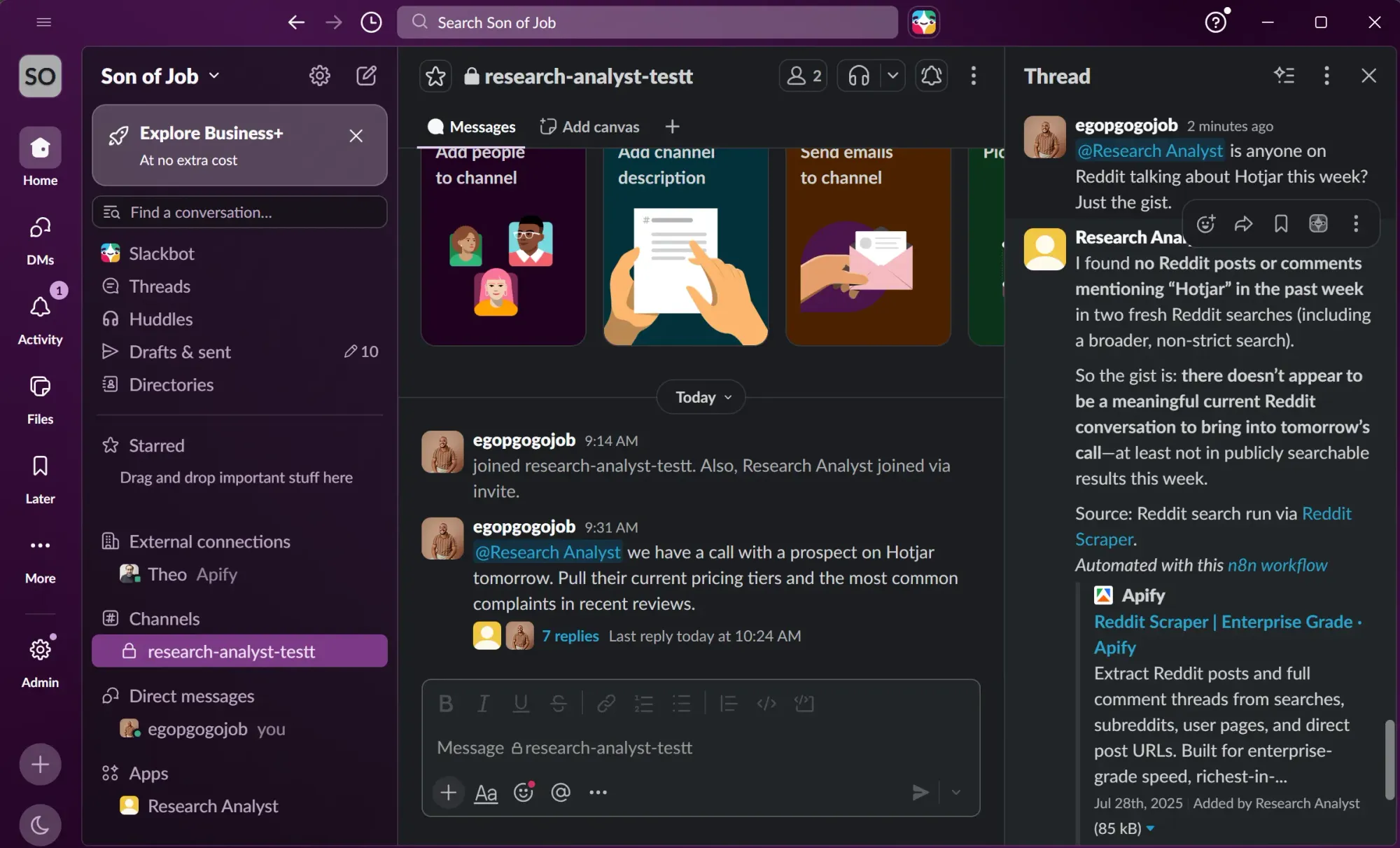Screen dimensions: 1400x848
Task: Open the Slack AI icon next to search
Action: click(923, 22)
